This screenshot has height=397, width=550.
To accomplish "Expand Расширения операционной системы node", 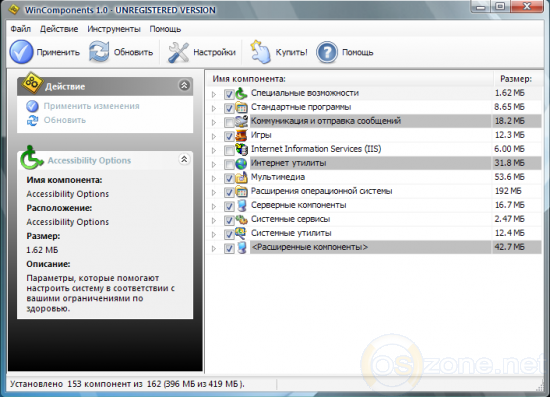I will [x=214, y=193].
